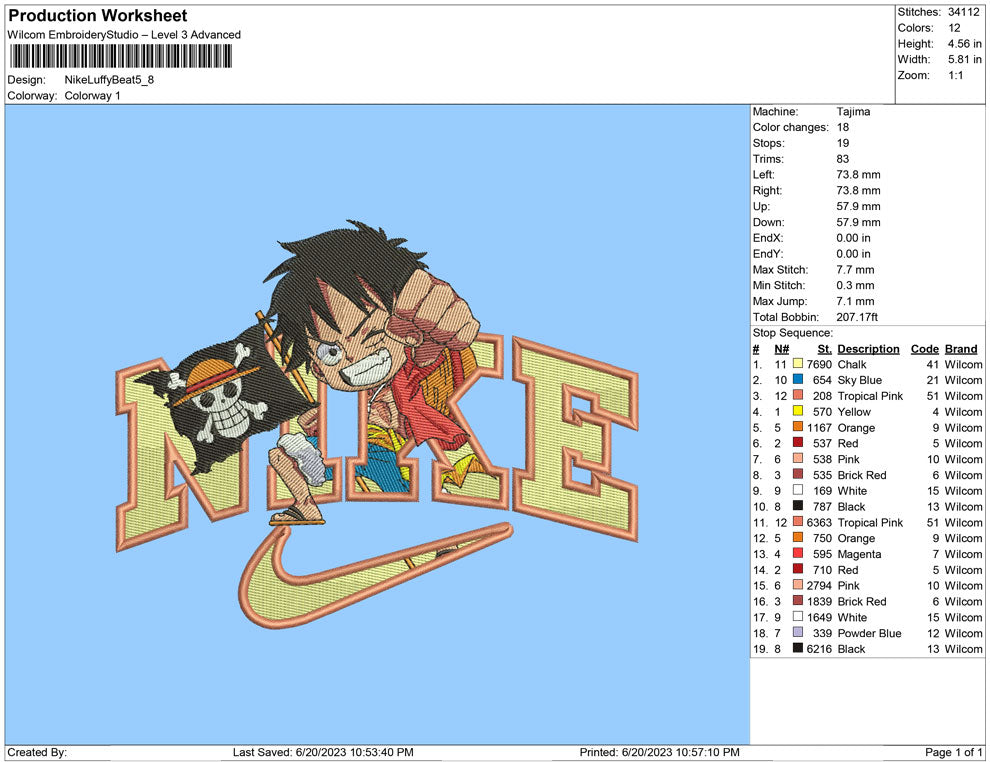990x762 pixels.
Task: Click the Max Jump value 7.1 mm
Action: 856,301
